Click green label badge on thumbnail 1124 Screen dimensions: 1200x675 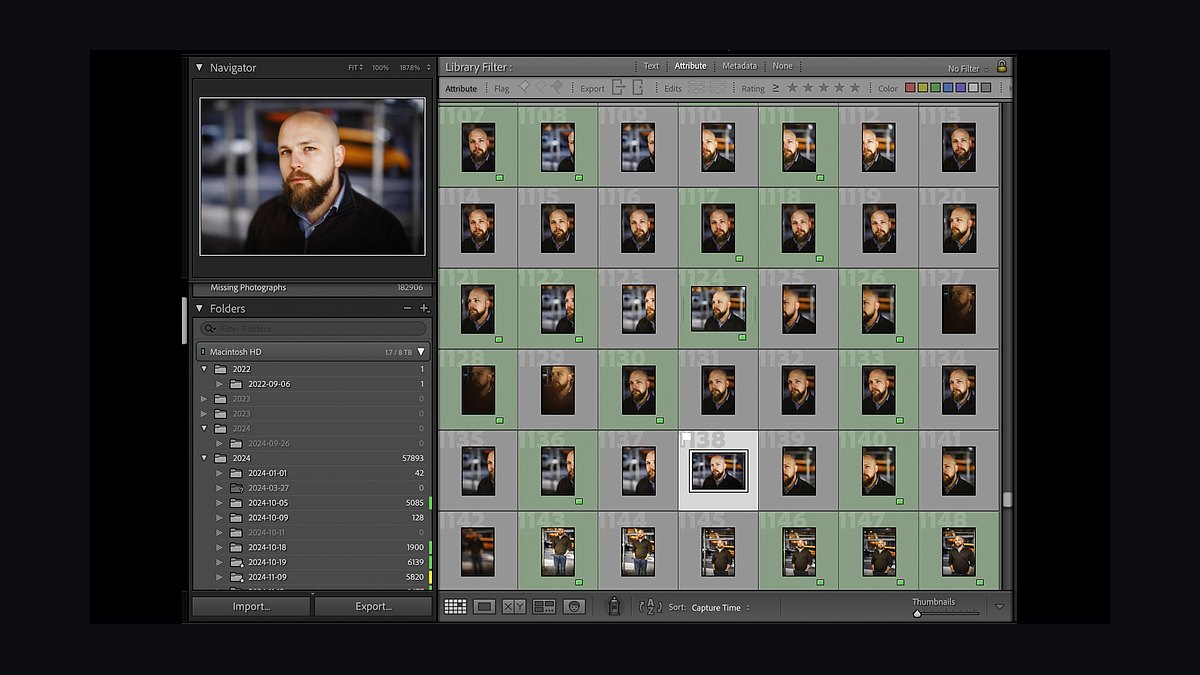[x=742, y=338]
